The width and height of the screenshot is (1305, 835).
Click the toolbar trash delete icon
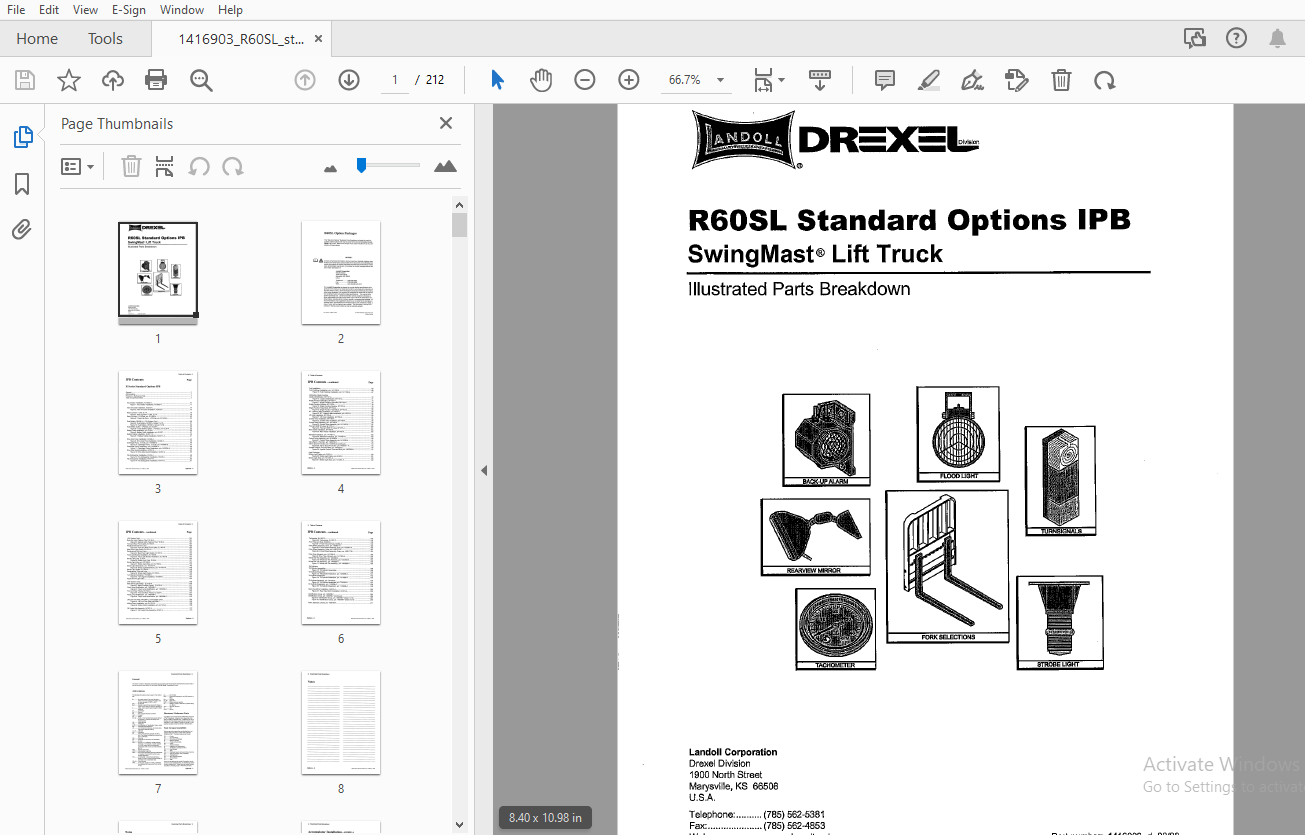(x=1061, y=80)
